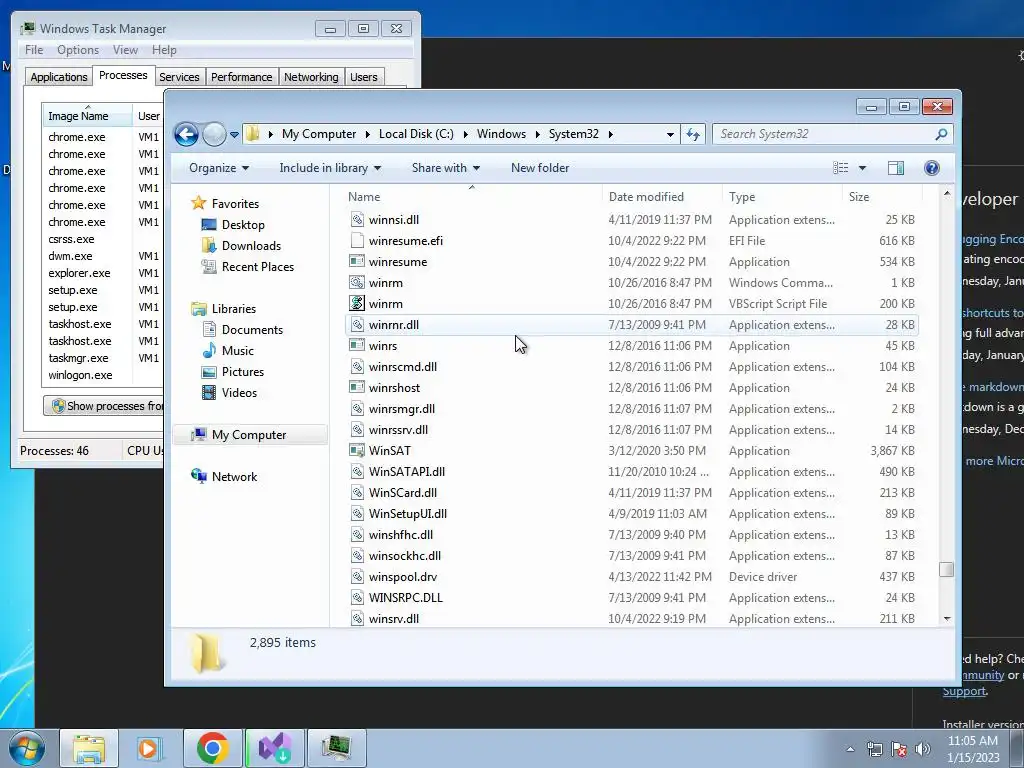
Task: Expand arrow after System32 in breadcrumb
Action: (x=611, y=135)
